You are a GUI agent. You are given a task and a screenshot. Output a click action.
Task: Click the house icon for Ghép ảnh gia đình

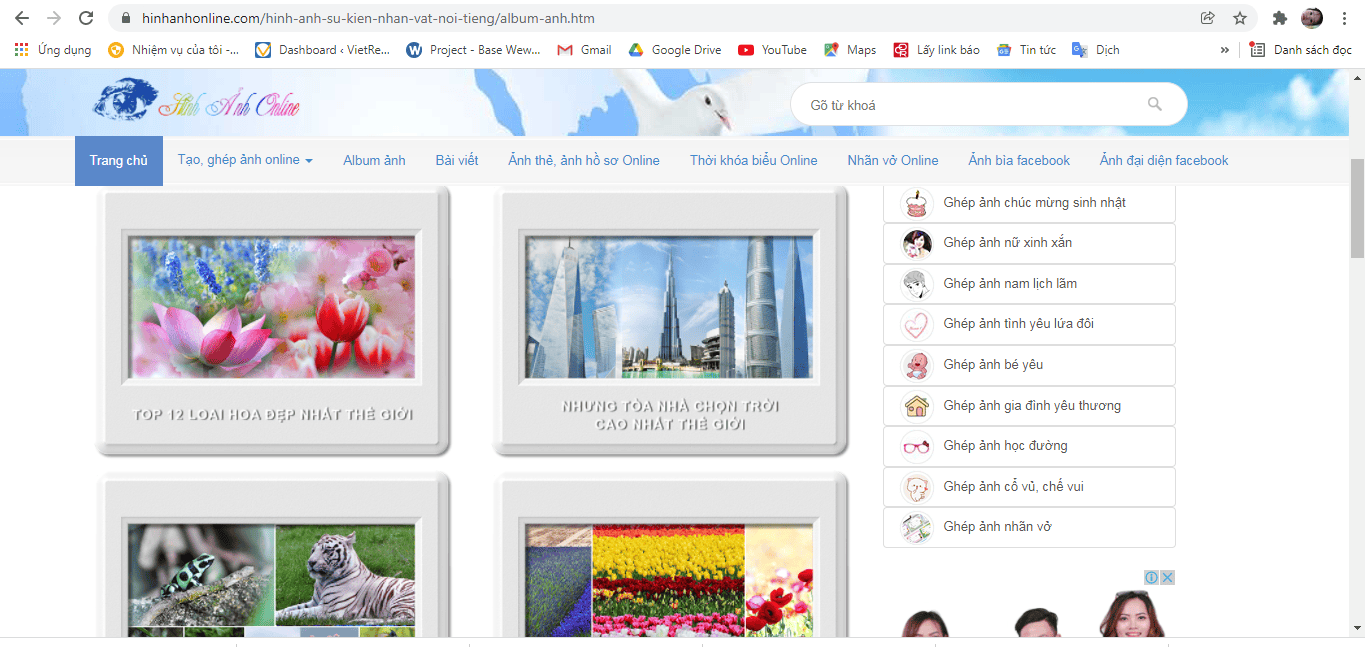coord(917,405)
